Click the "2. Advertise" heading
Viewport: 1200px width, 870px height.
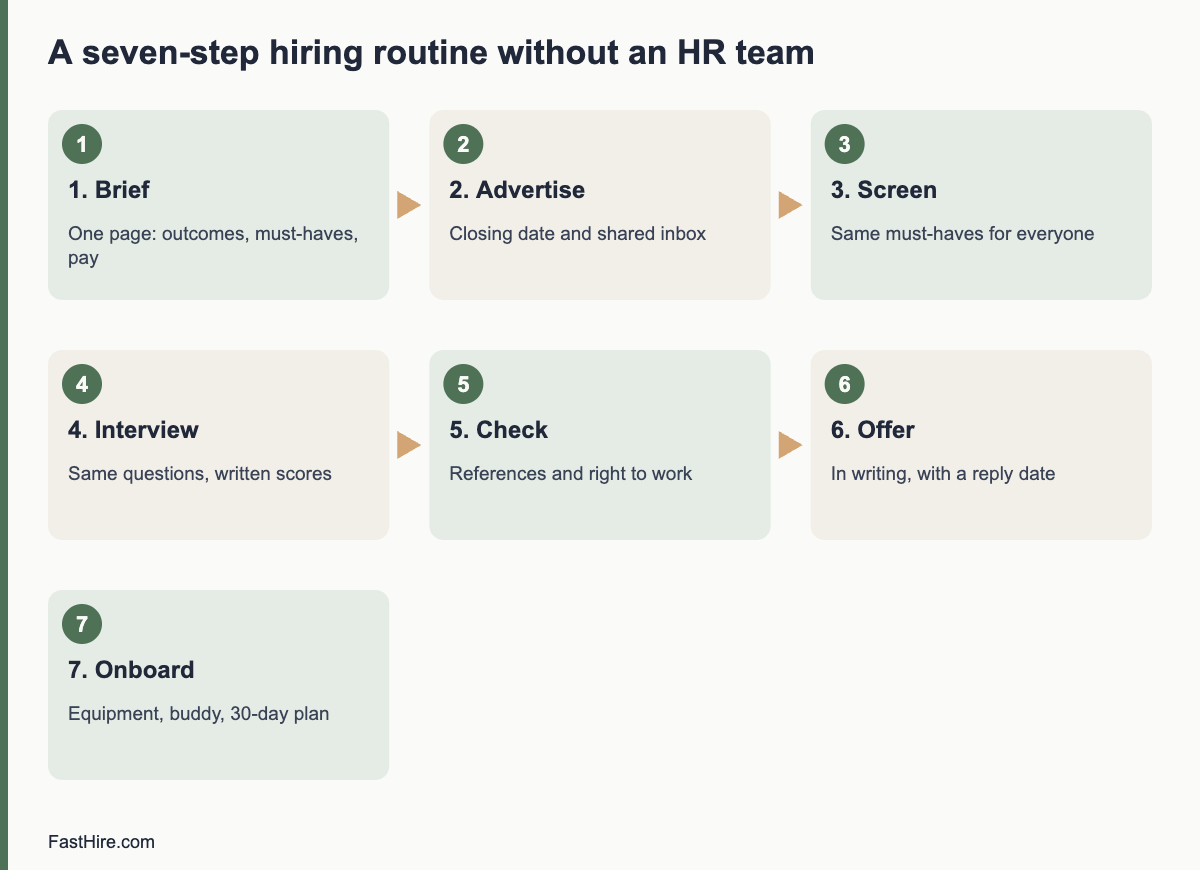517,190
